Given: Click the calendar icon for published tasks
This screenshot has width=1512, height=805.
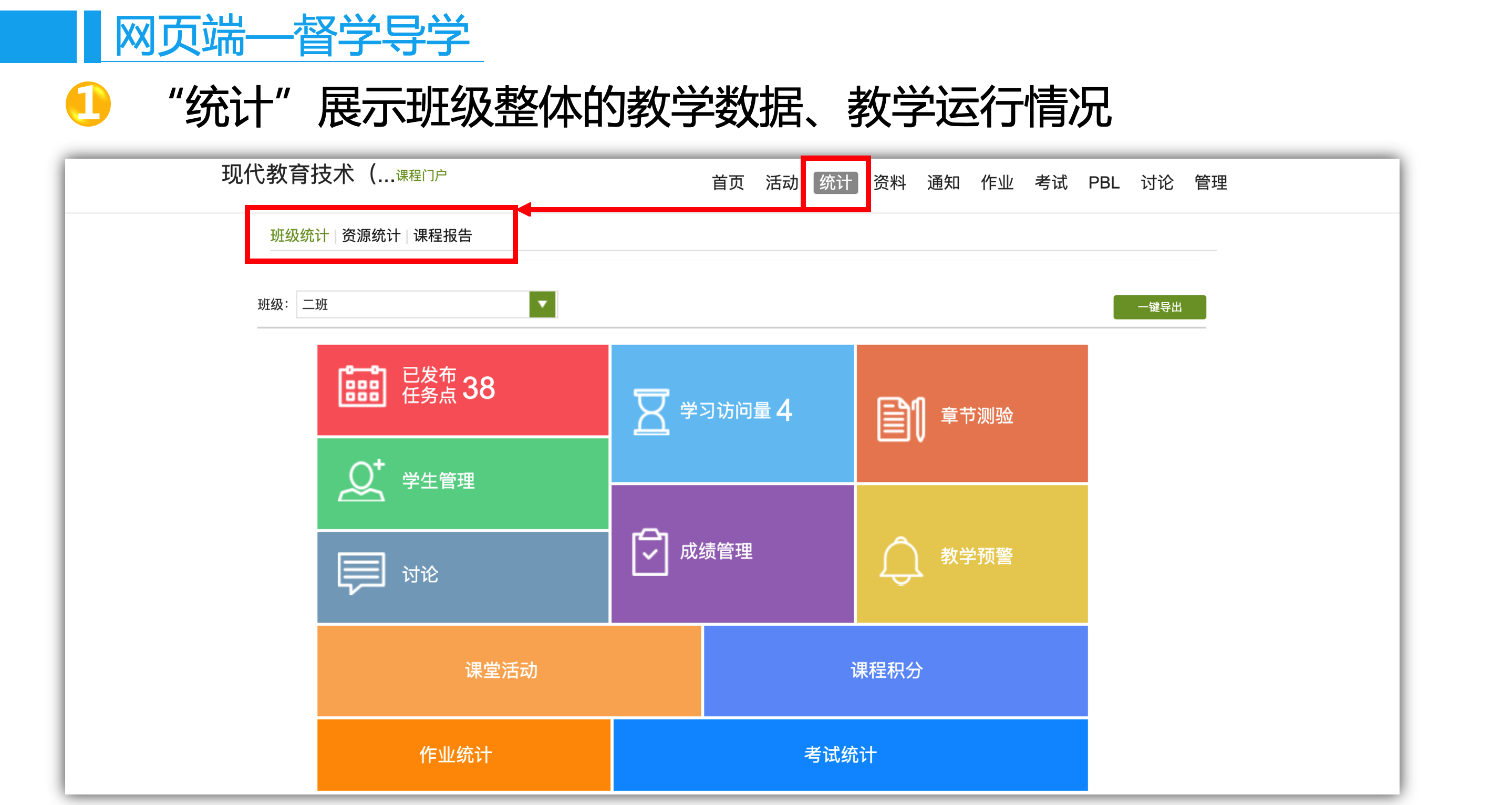Looking at the screenshot, I should coord(361,386).
